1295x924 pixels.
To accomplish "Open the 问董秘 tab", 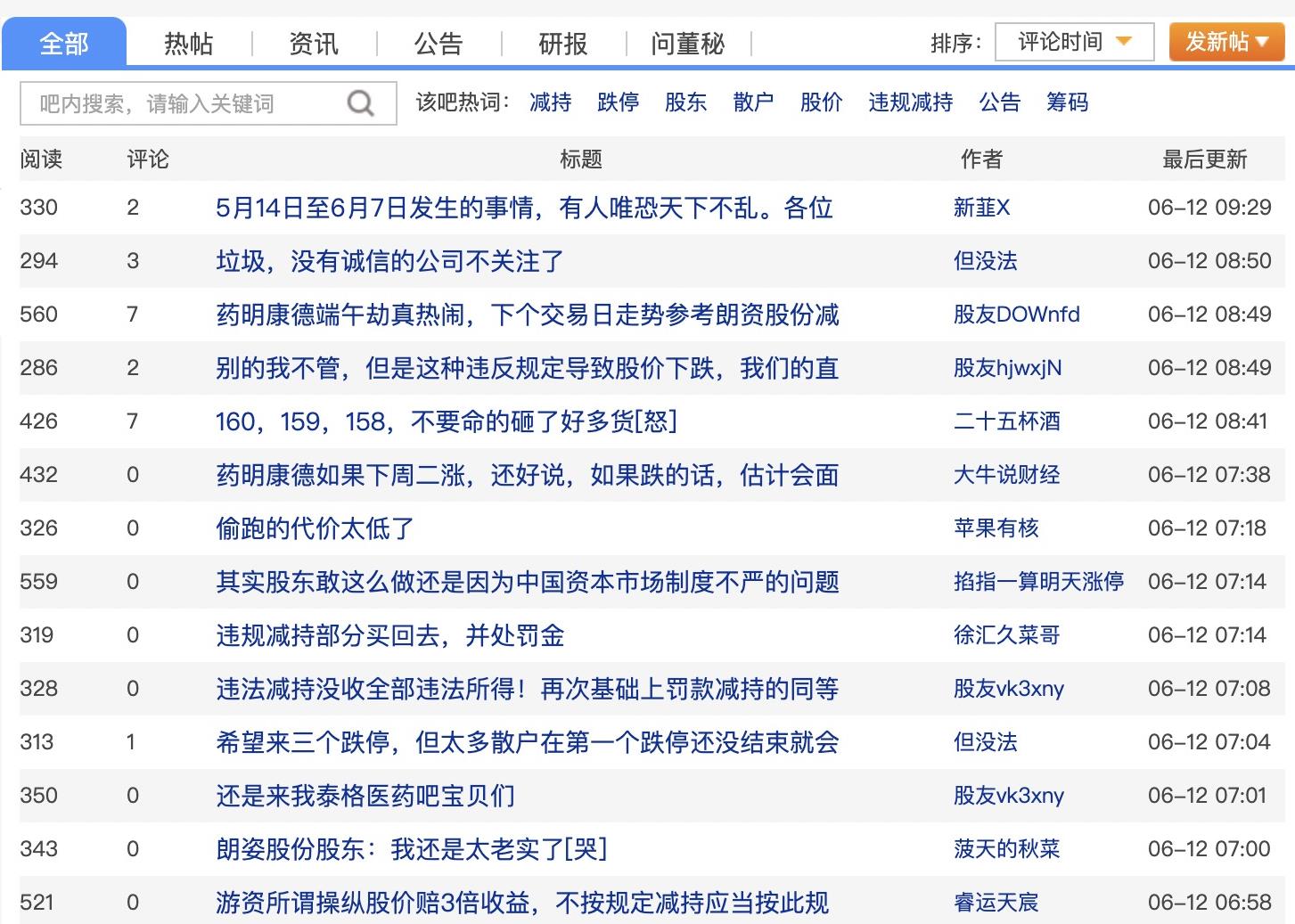I will click(x=688, y=44).
